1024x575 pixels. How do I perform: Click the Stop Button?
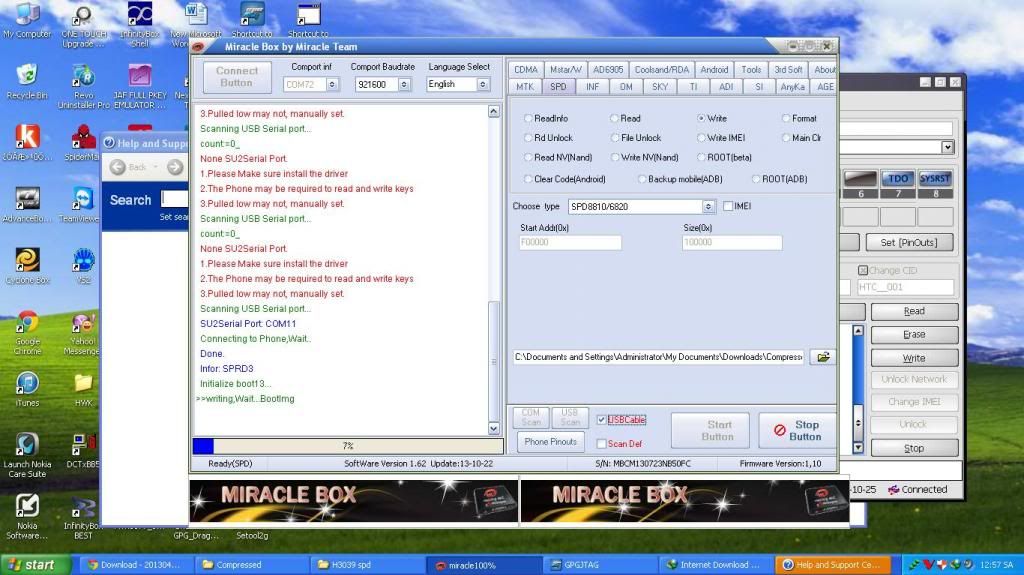(797, 430)
